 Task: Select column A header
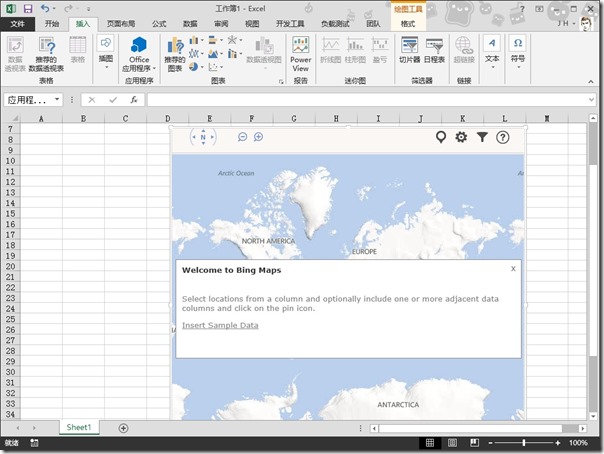[41, 119]
